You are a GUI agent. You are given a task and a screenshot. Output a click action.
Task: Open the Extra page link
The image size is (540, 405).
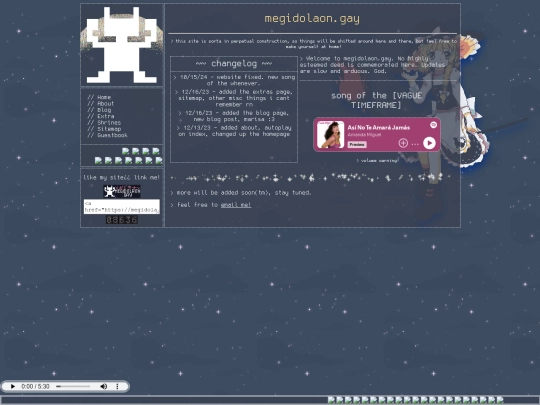coord(105,116)
